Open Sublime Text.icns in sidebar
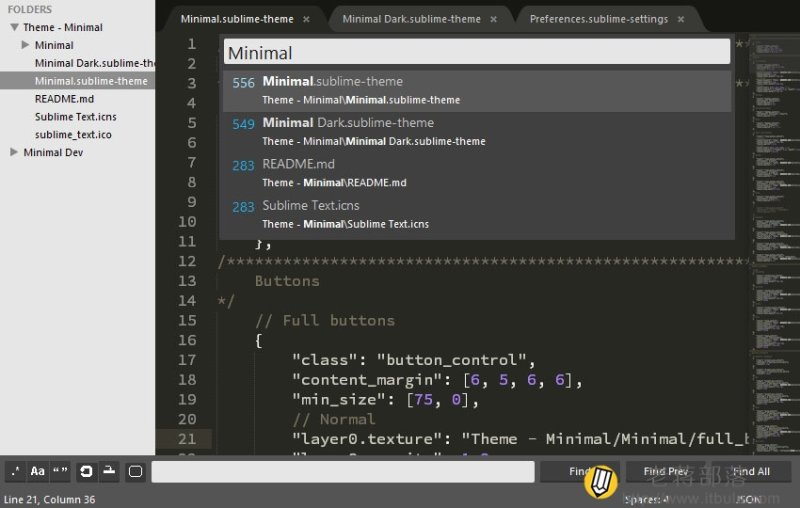This screenshot has height=508, width=800. click(x=76, y=116)
